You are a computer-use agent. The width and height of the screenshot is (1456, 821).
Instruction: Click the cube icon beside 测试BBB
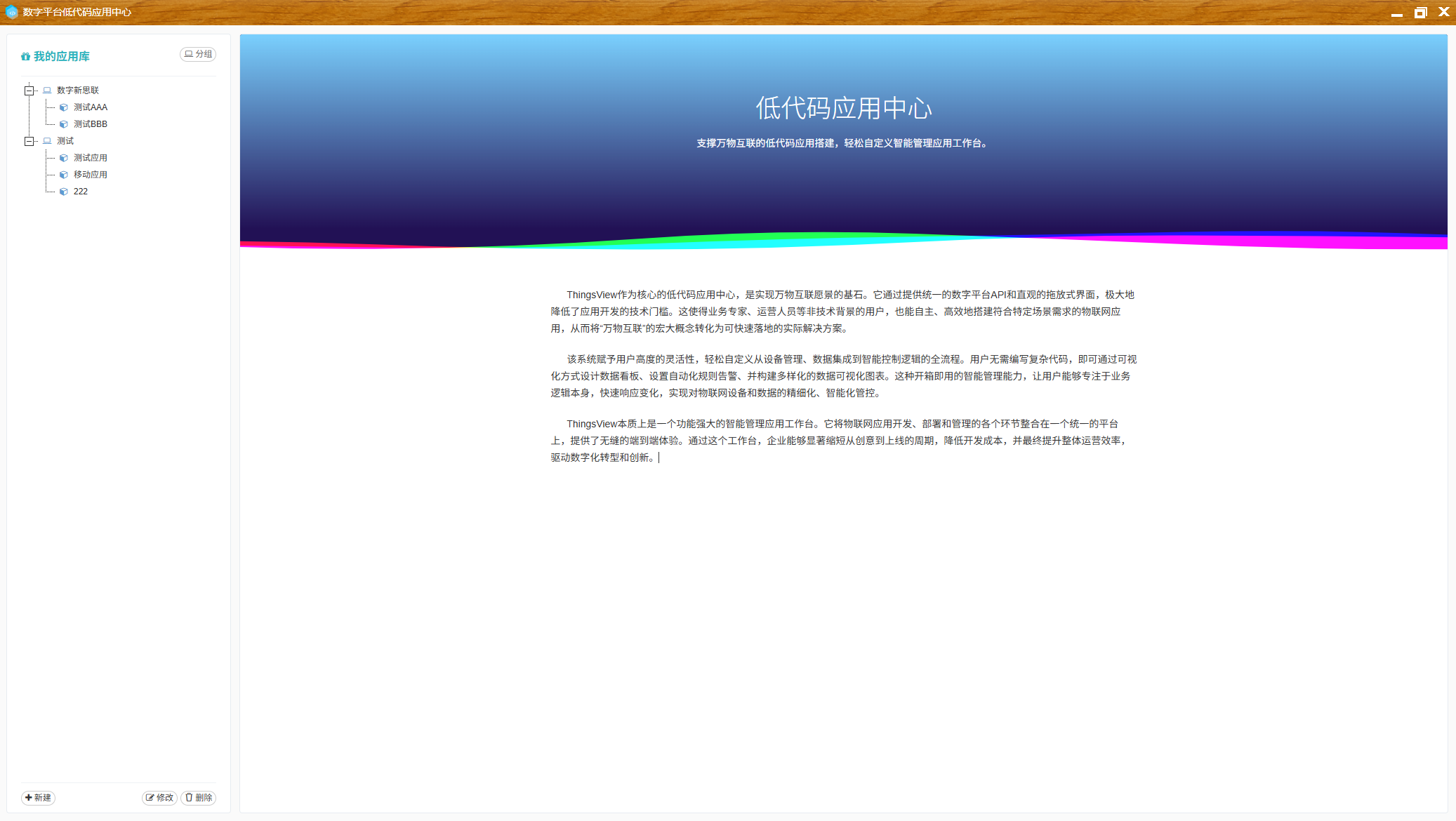pyautogui.click(x=64, y=124)
